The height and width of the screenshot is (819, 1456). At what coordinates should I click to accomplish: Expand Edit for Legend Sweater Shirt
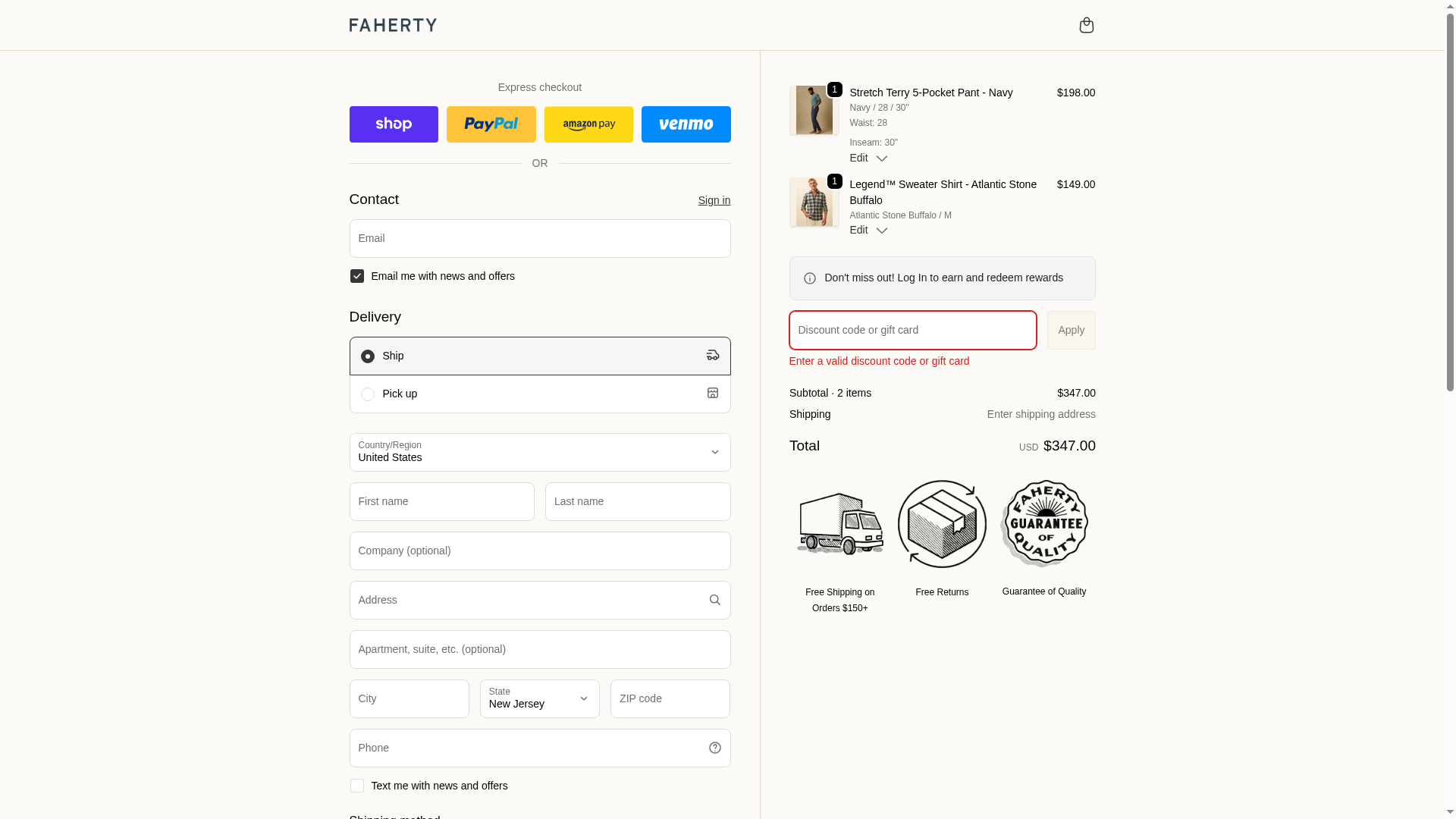868,230
